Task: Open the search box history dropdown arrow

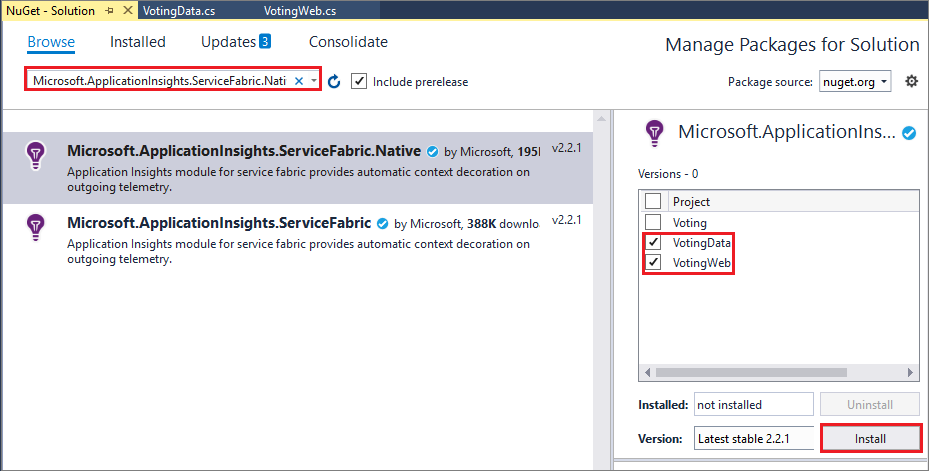Action: pyautogui.click(x=313, y=81)
